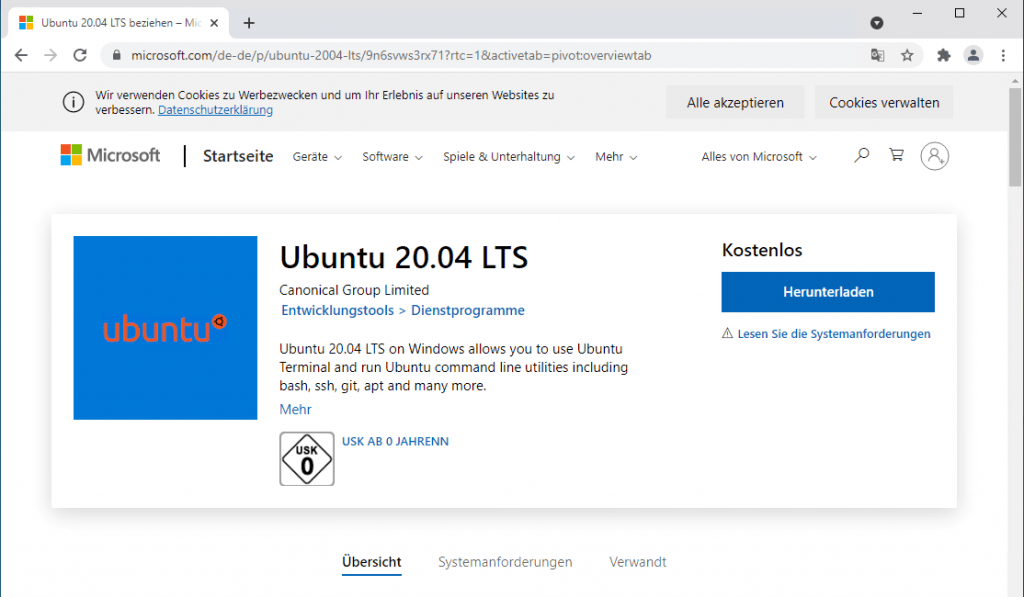This screenshot has width=1024, height=597.
Task: Click the Herunterladen button
Action: [827, 292]
